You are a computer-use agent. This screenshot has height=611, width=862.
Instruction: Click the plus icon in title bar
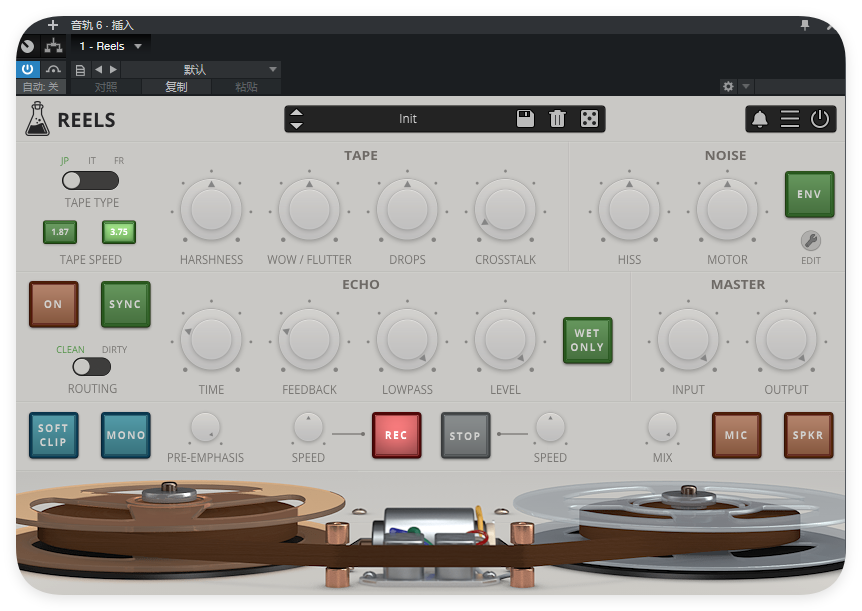pyautogui.click(x=53, y=25)
